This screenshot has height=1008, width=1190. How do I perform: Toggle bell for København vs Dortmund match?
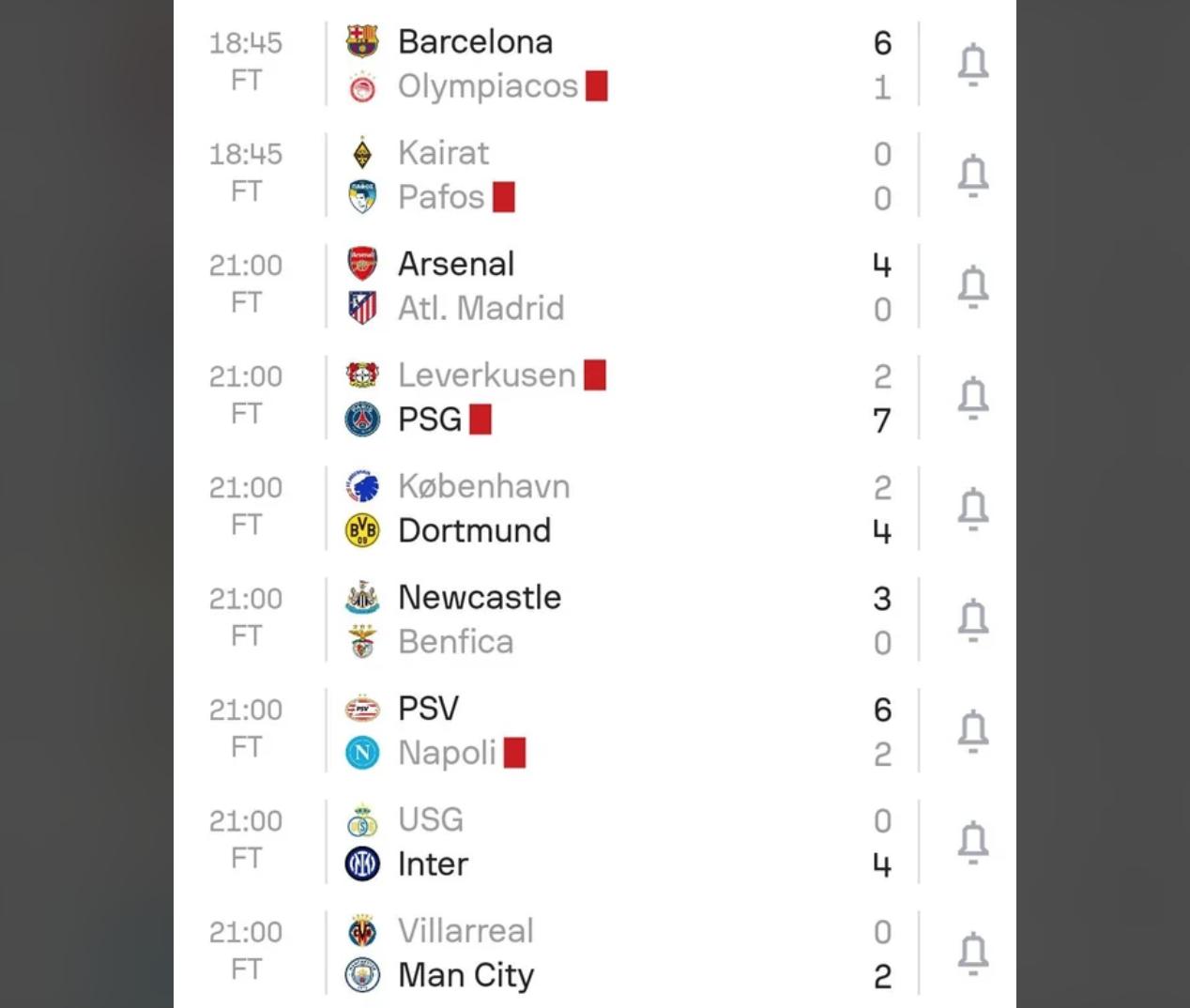972,509
